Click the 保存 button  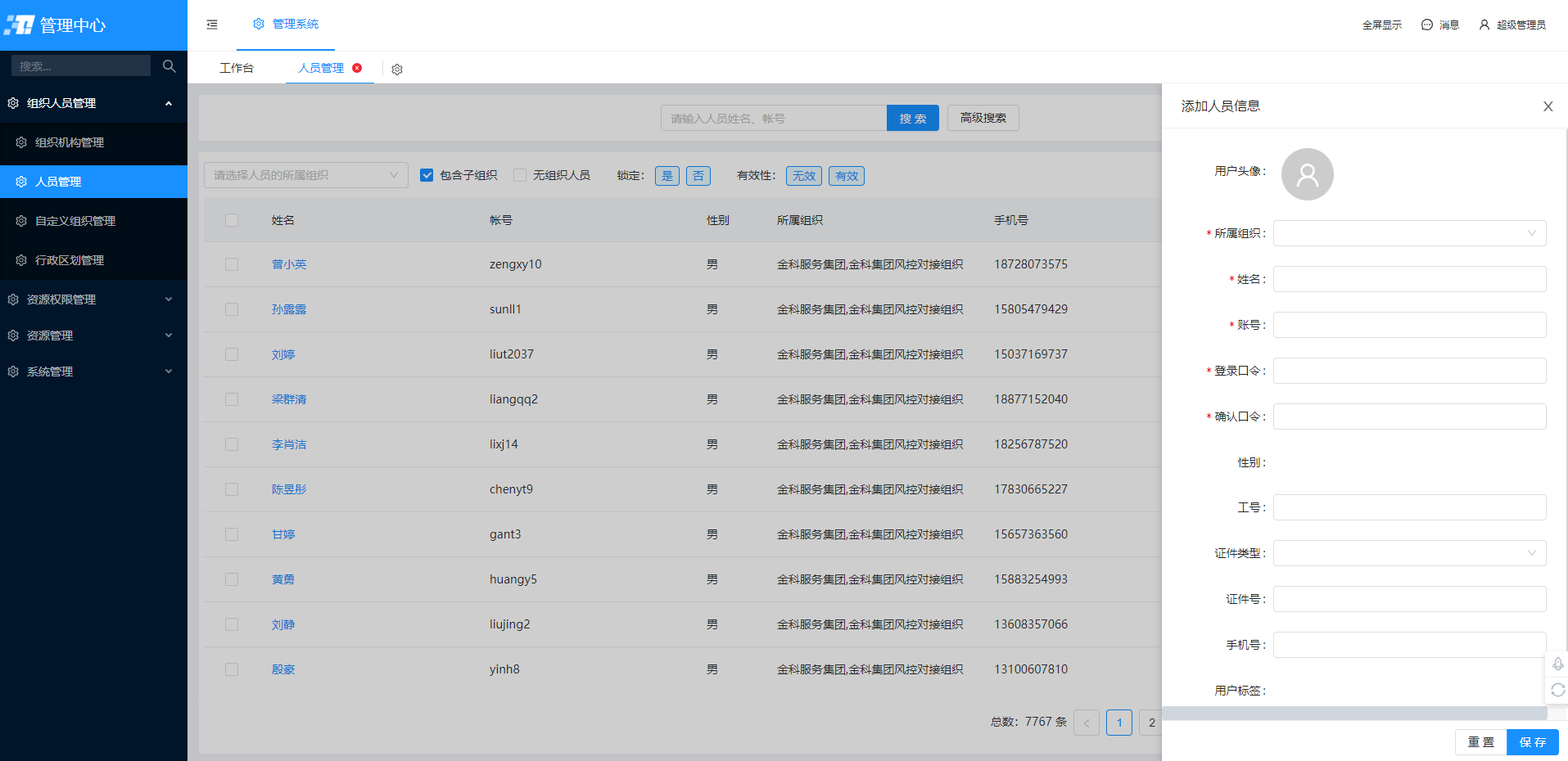[1533, 742]
